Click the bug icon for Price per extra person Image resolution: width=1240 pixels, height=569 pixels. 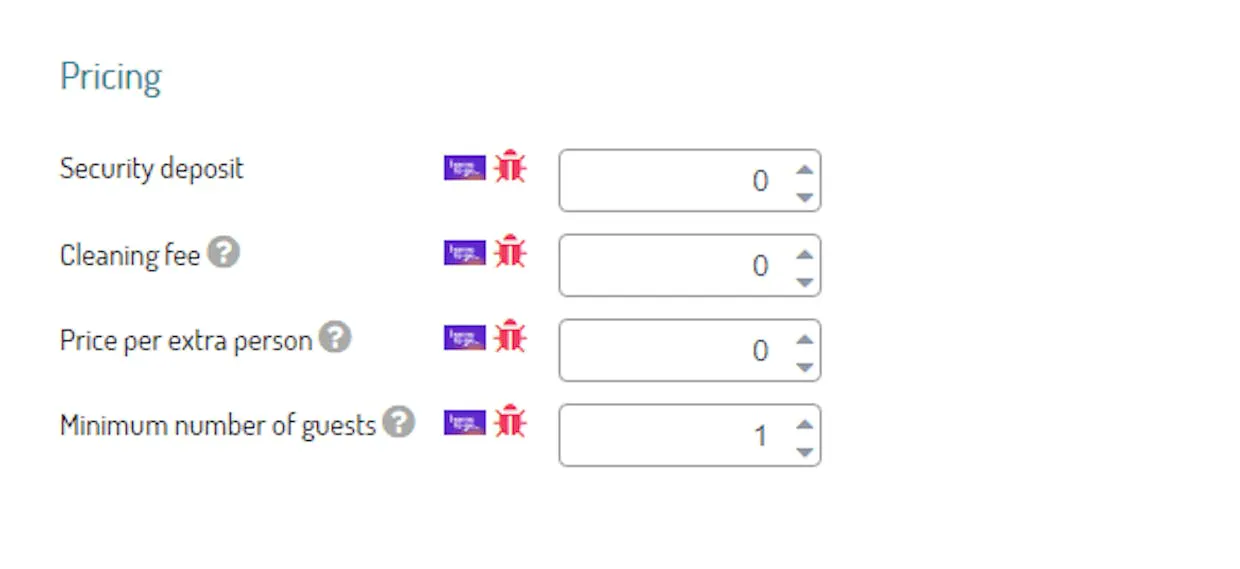tap(510, 337)
